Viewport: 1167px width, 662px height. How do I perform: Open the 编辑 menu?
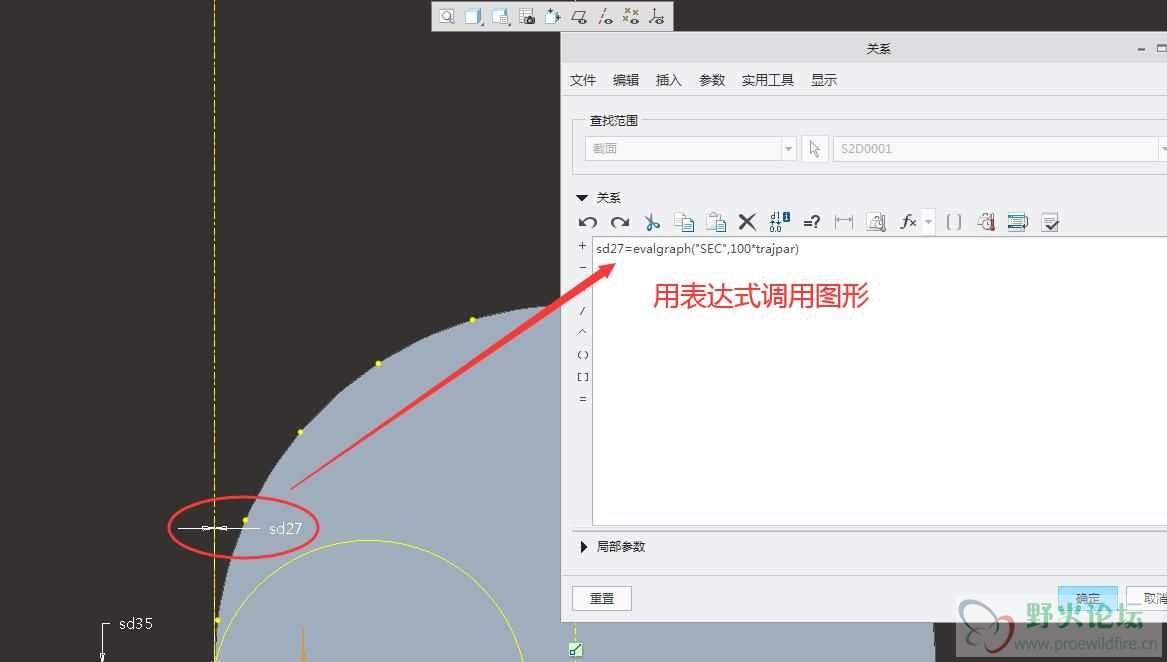pos(626,80)
